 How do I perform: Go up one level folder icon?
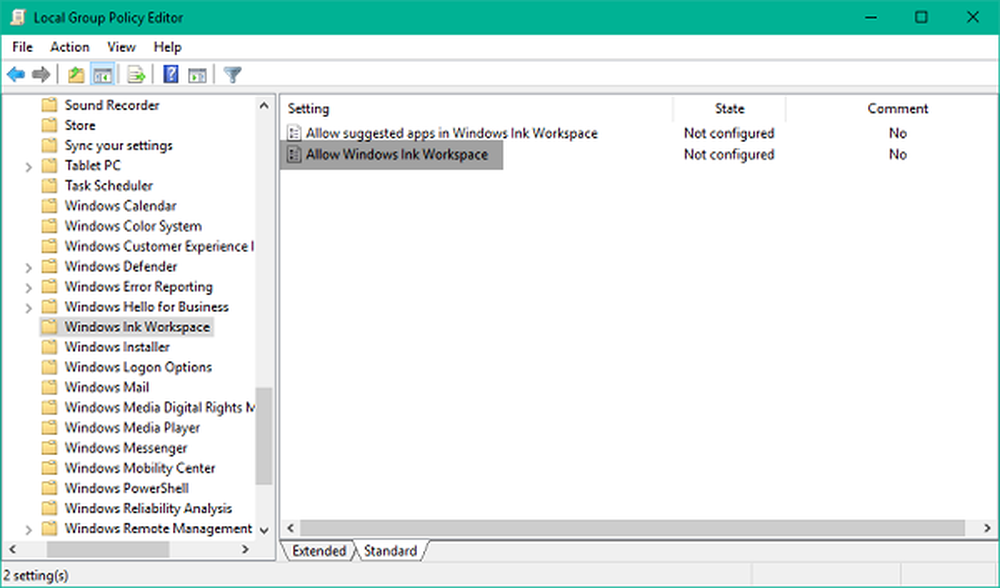click(x=76, y=75)
